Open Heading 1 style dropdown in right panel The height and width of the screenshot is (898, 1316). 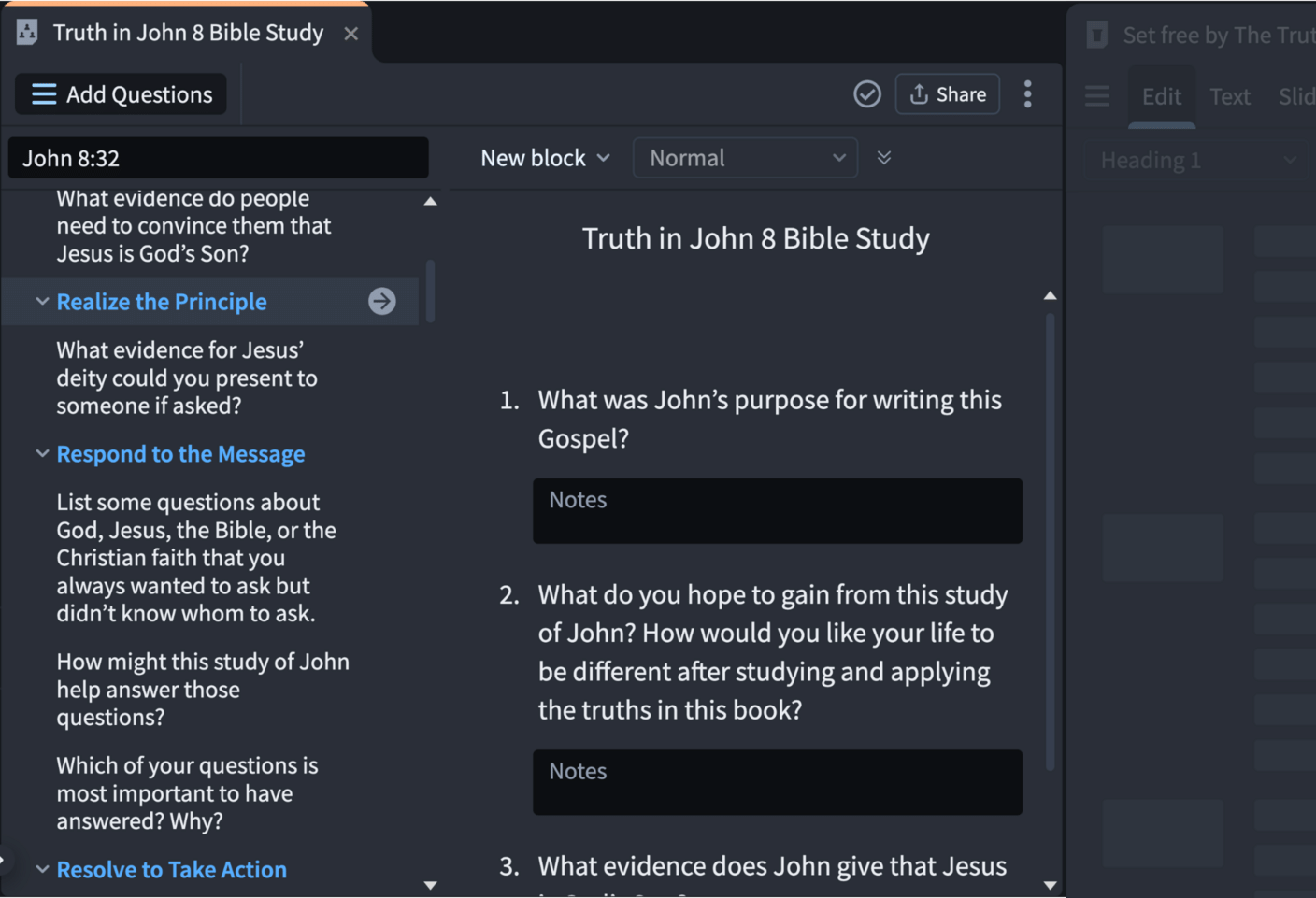point(1199,160)
